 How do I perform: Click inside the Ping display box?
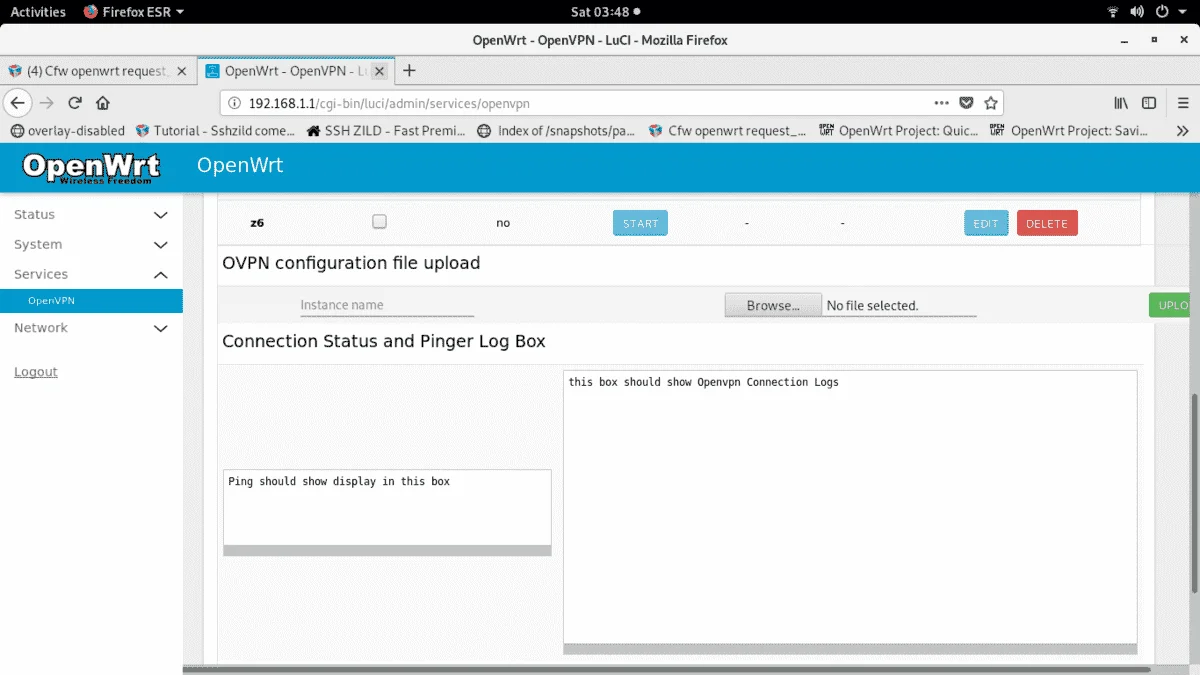[387, 507]
